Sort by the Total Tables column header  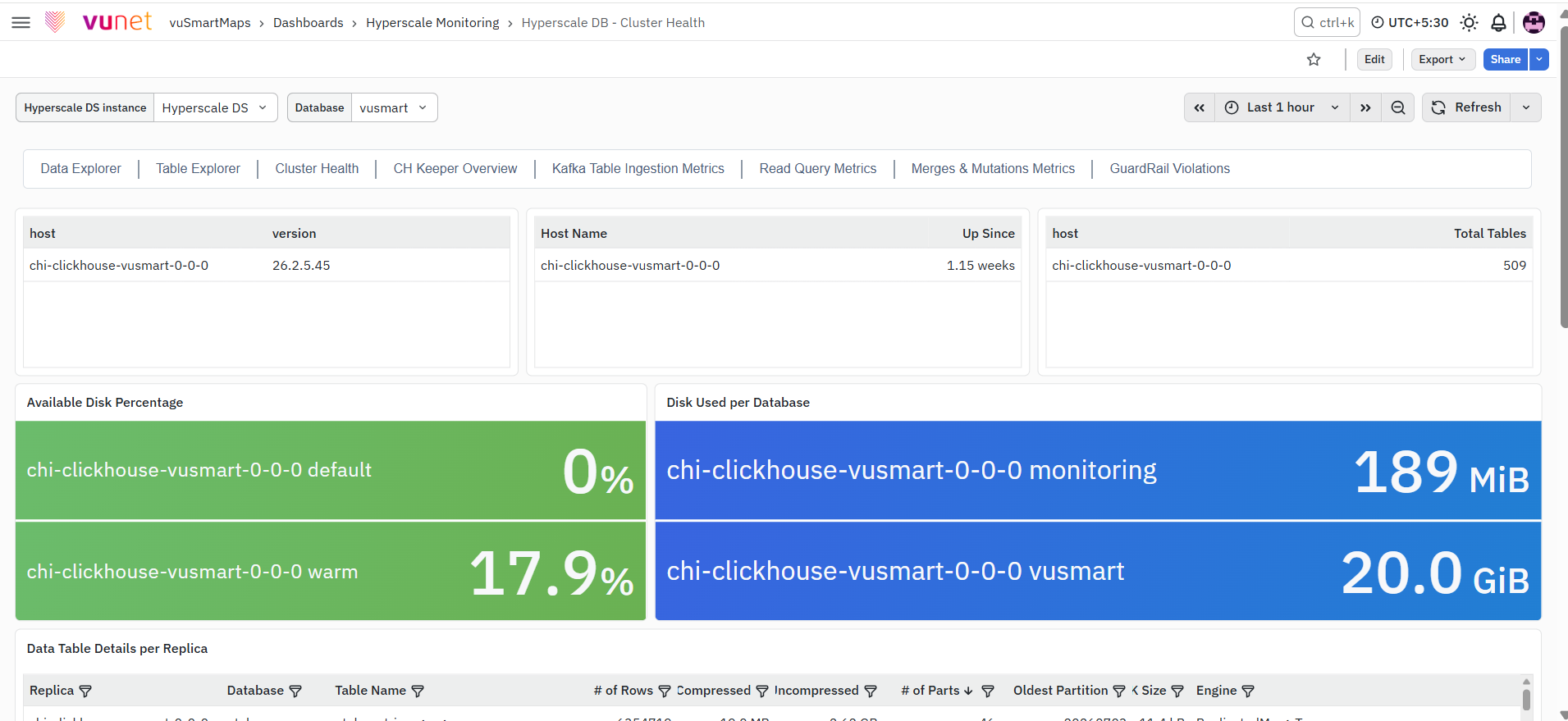coord(1490,233)
